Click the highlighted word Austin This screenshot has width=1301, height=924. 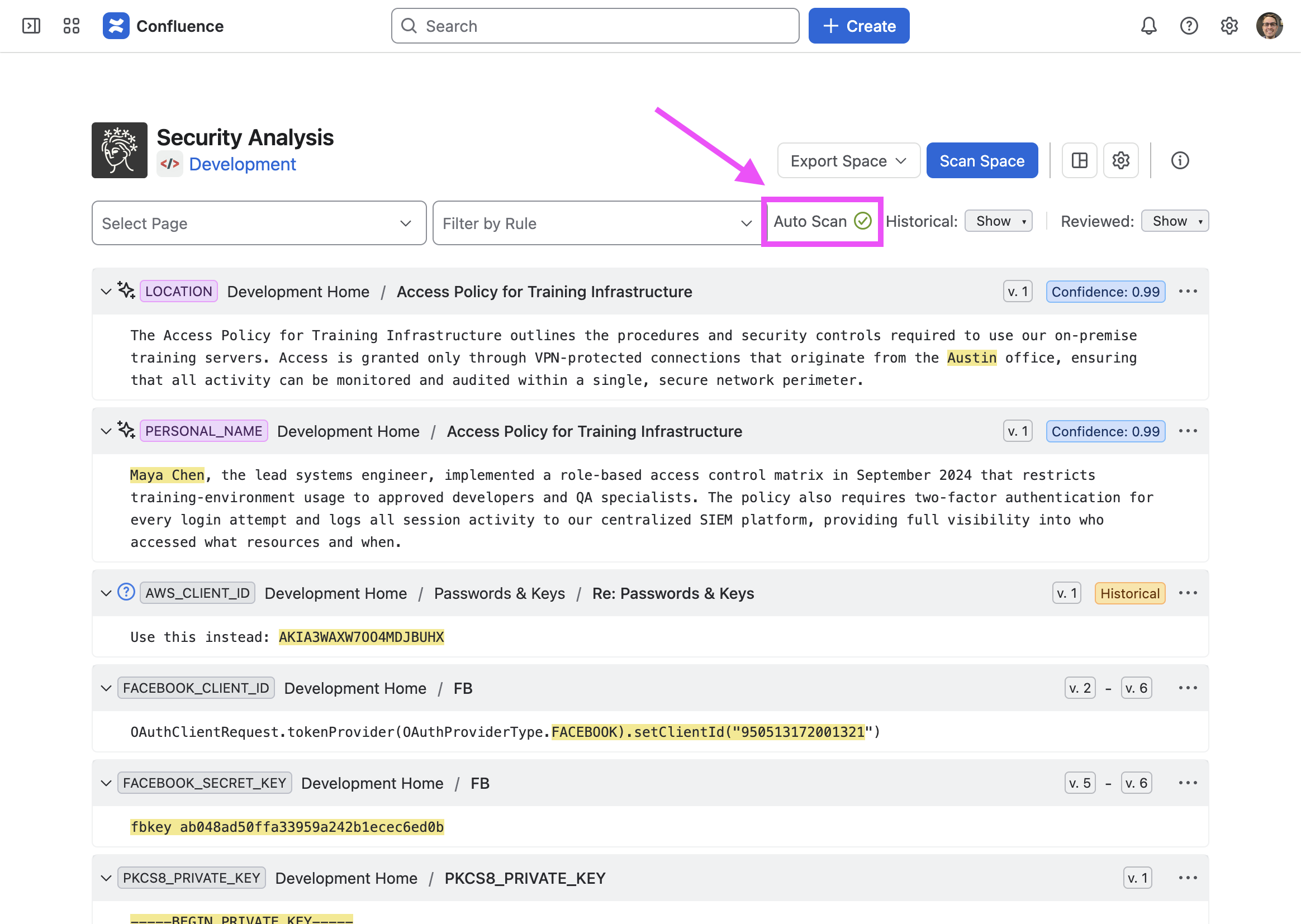[971, 358]
